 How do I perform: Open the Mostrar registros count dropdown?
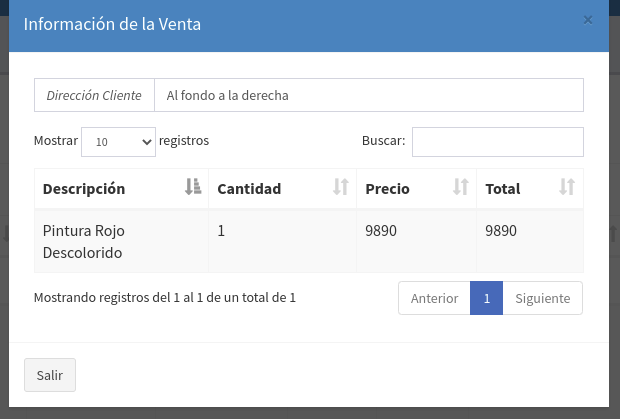(118, 142)
